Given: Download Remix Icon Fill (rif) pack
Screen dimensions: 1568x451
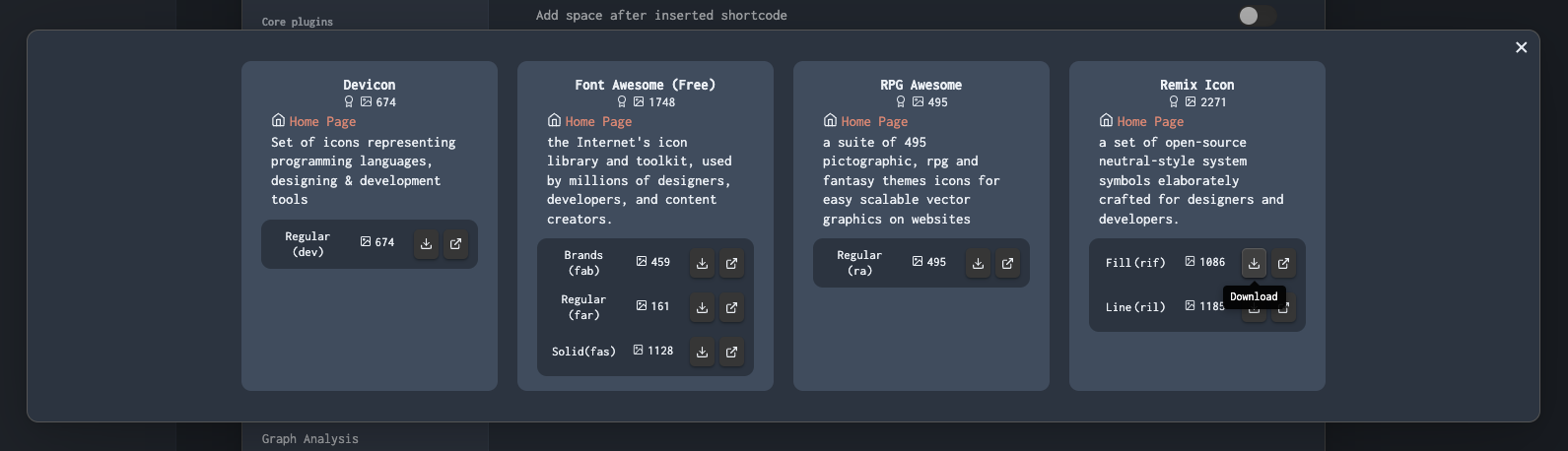Looking at the screenshot, I should pyautogui.click(x=1254, y=263).
